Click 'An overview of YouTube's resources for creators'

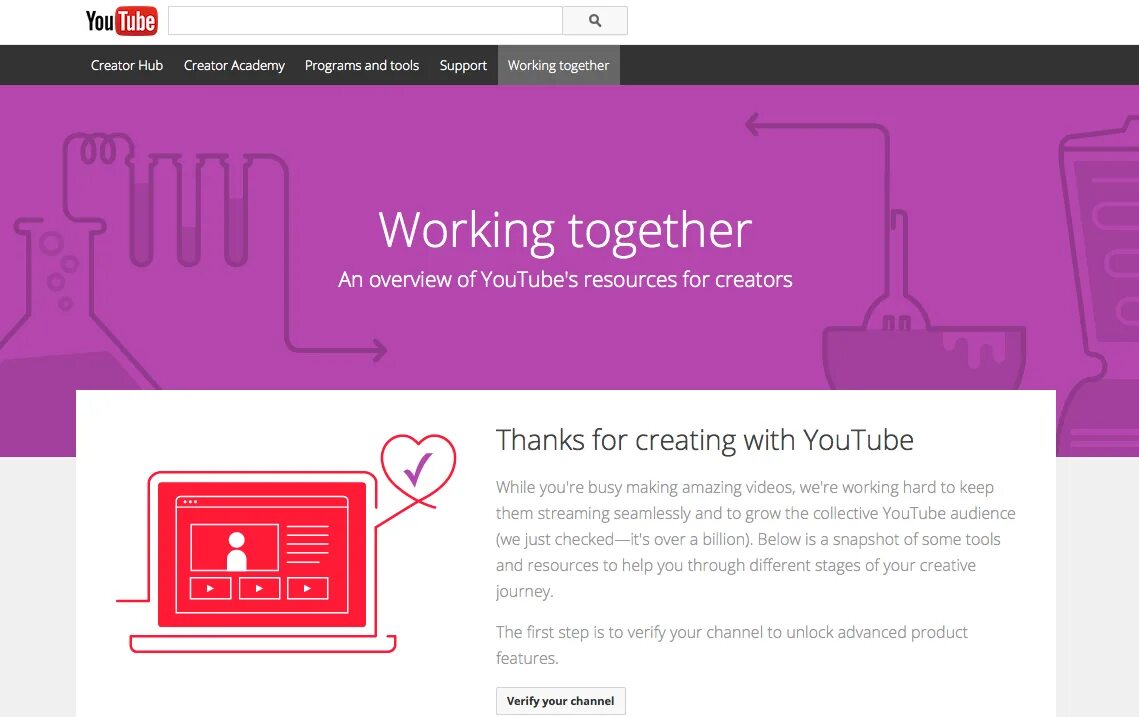click(x=565, y=280)
